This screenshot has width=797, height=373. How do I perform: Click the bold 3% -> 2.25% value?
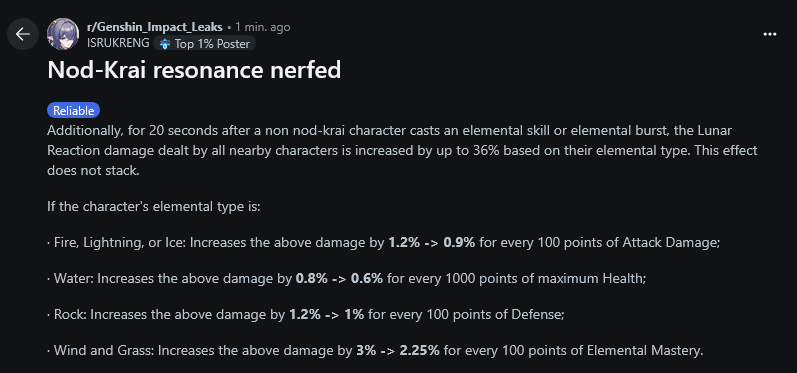coord(397,351)
